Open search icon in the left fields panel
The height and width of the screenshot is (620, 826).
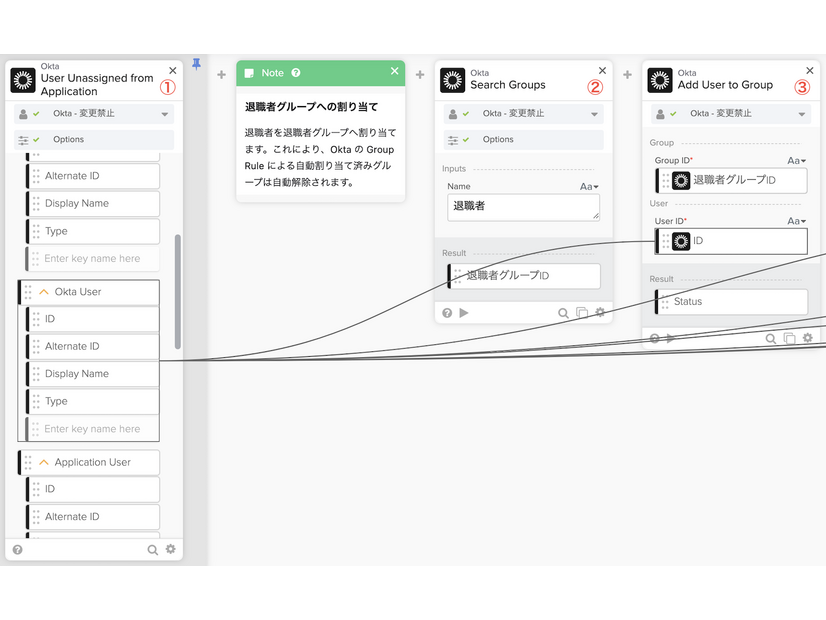pyautogui.click(x=151, y=549)
